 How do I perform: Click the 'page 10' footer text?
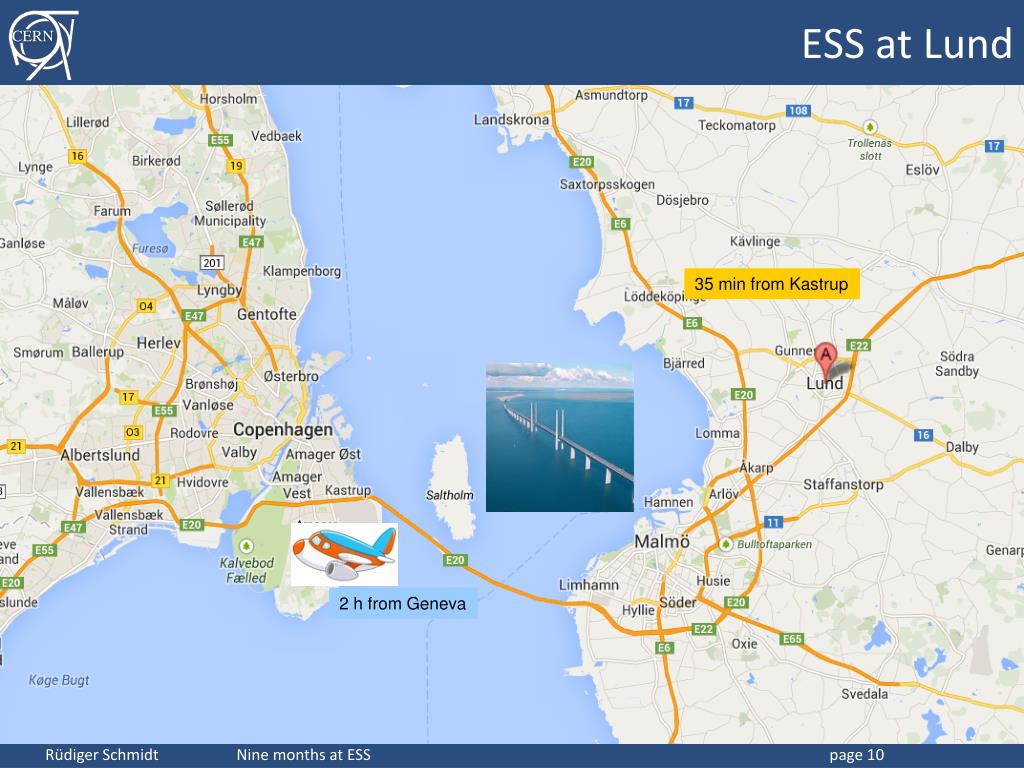857,756
